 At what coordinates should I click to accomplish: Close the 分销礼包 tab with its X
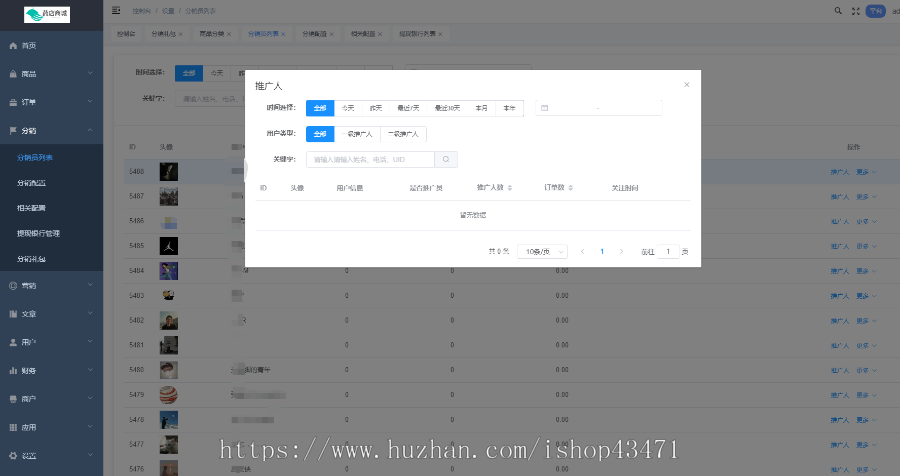pyautogui.click(x=180, y=34)
